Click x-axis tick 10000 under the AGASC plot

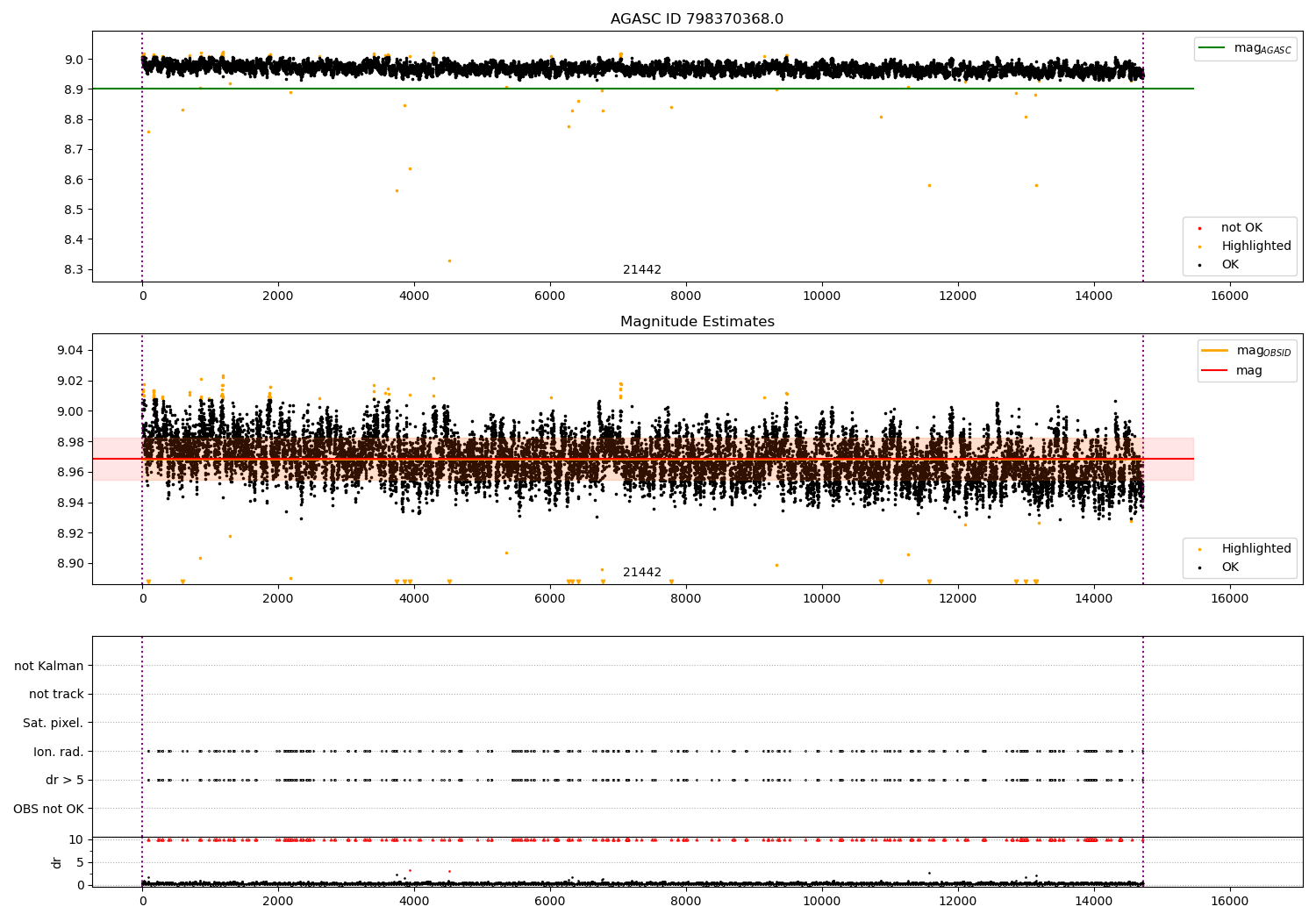point(821,296)
